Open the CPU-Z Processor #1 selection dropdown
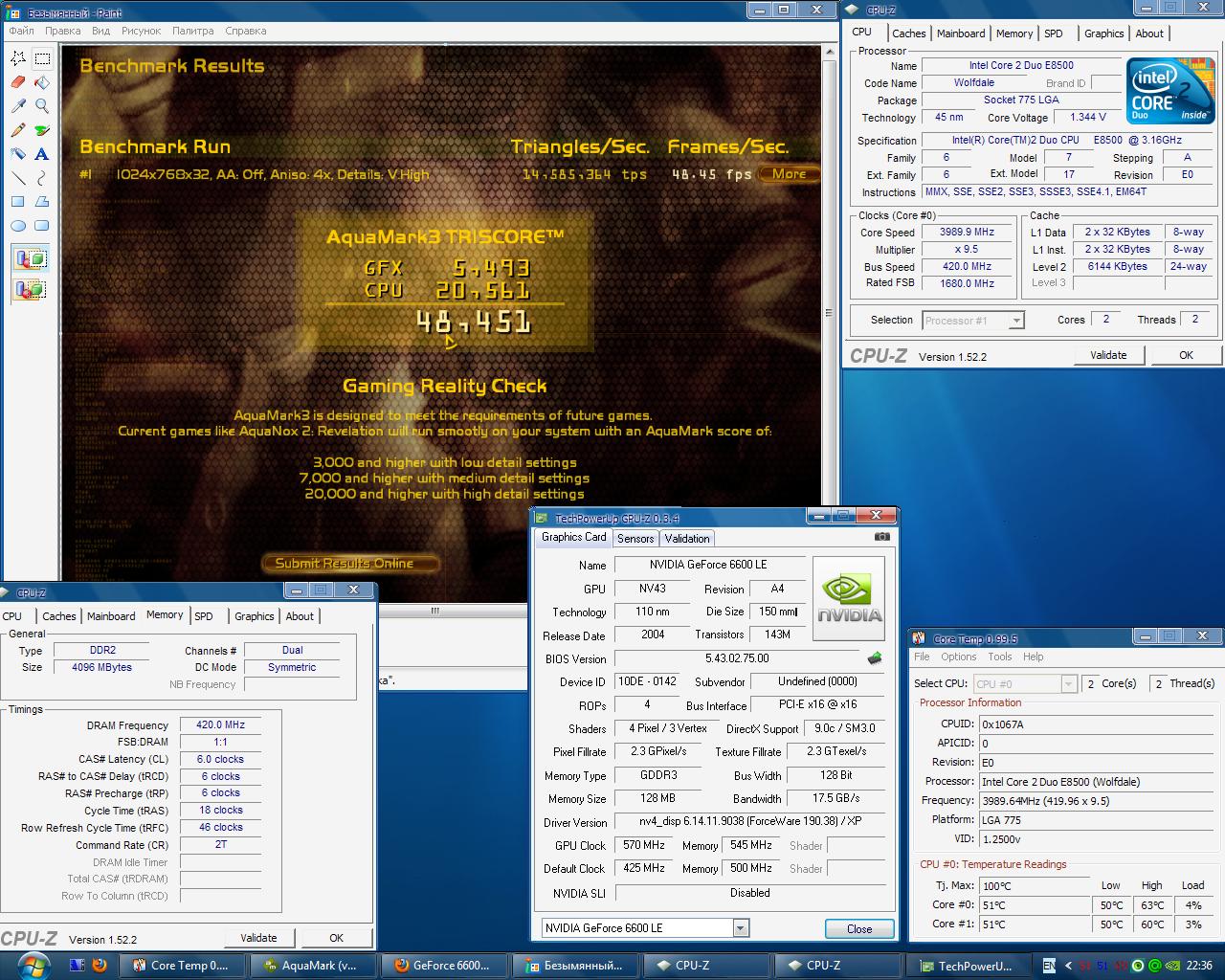Screen dimensions: 1225x980 coord(1016,321)
